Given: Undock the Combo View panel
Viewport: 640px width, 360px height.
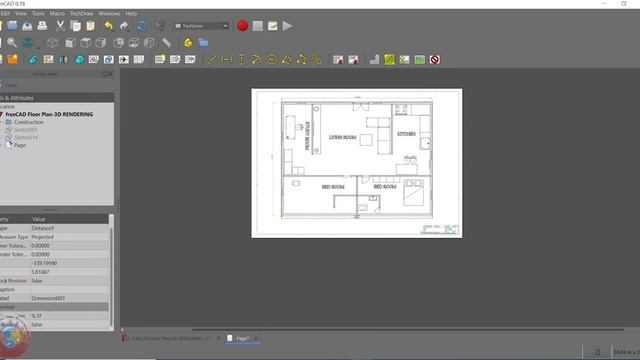Looking at the screenshot, I should pyautogui.click(x=104, y=74).
